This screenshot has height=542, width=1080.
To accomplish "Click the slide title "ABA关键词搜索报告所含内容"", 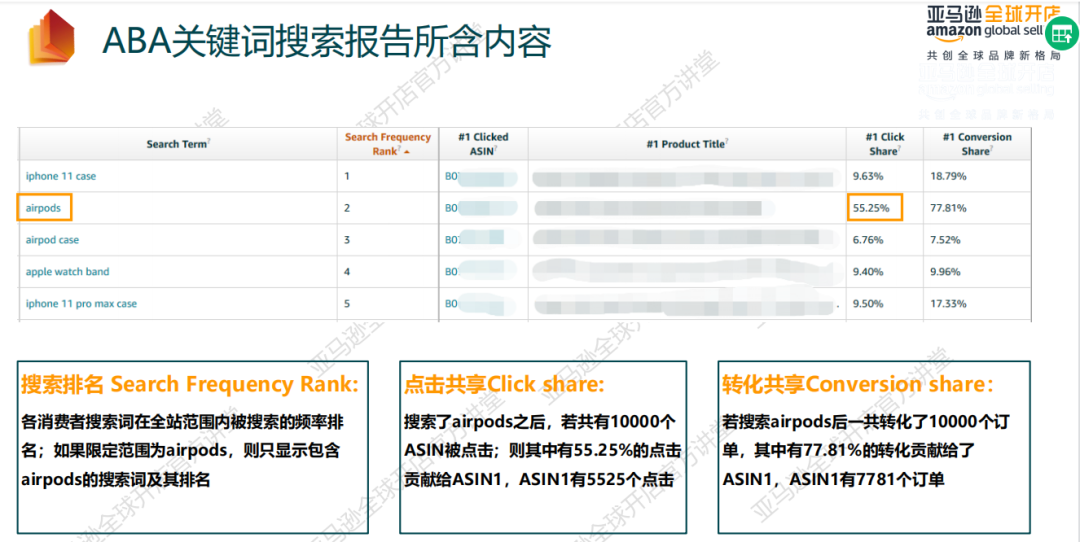I will pos(327,41).
